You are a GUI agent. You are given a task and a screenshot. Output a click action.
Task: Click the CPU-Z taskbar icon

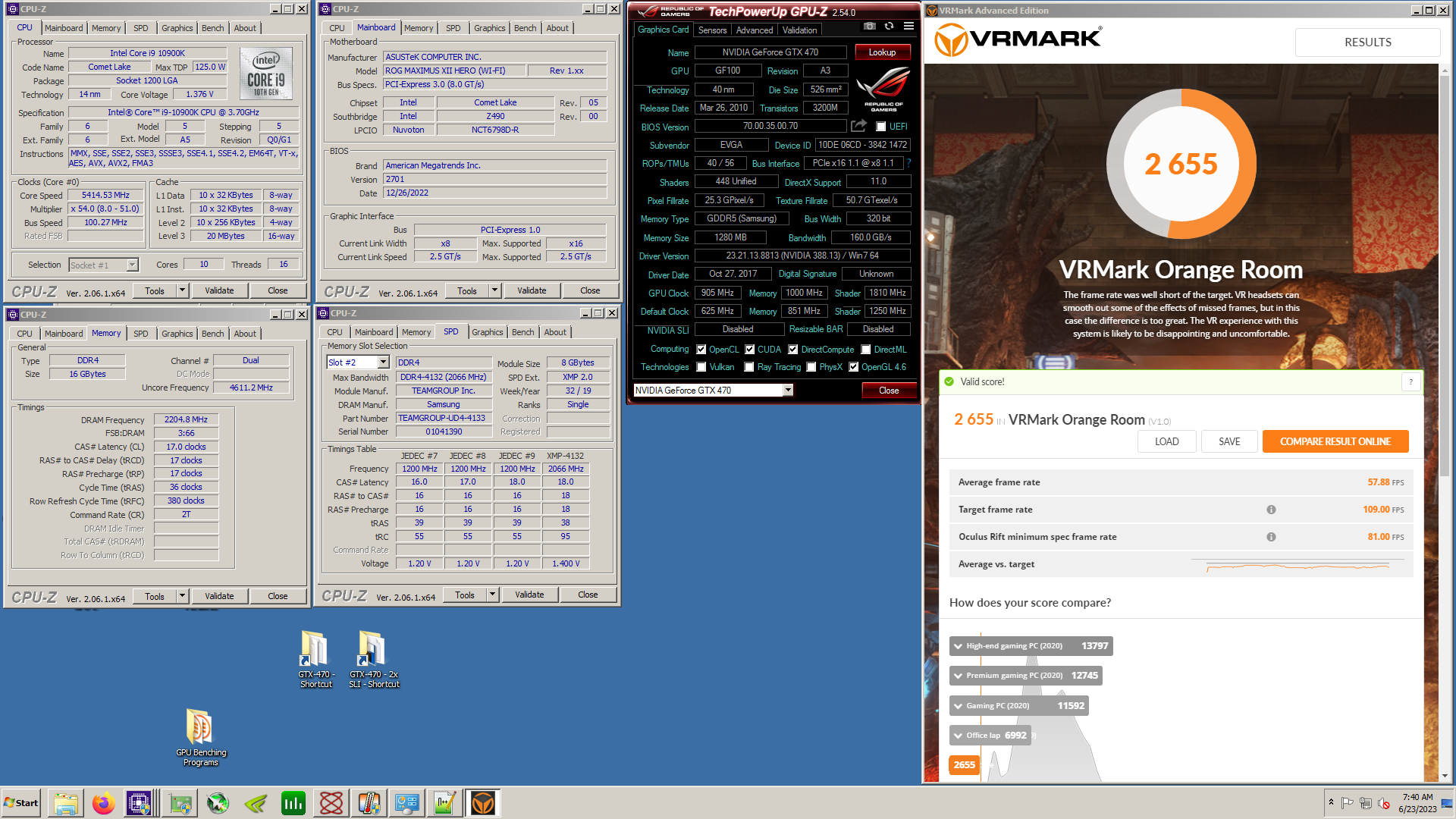tap(140, 803)
